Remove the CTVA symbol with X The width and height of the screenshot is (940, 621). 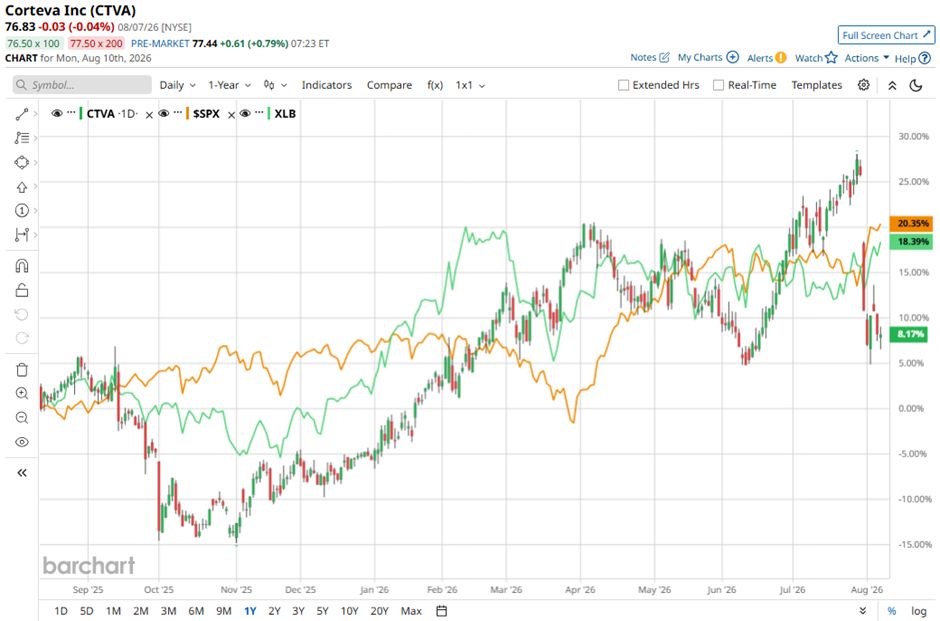point(149,115)
